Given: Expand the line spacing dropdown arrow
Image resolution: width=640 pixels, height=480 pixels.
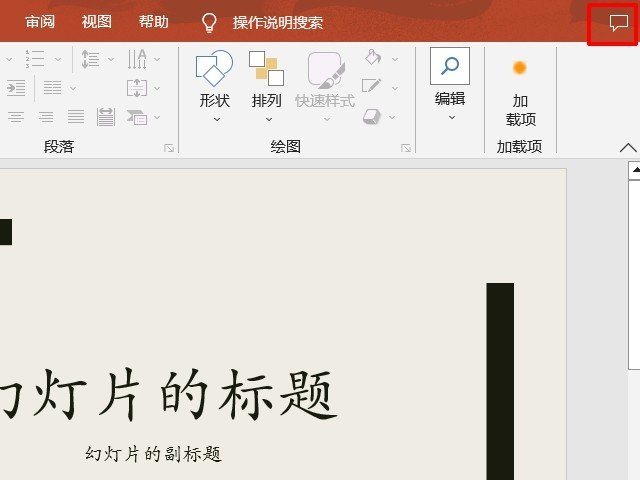Looking at the screenshot, I should pos(111,60).
